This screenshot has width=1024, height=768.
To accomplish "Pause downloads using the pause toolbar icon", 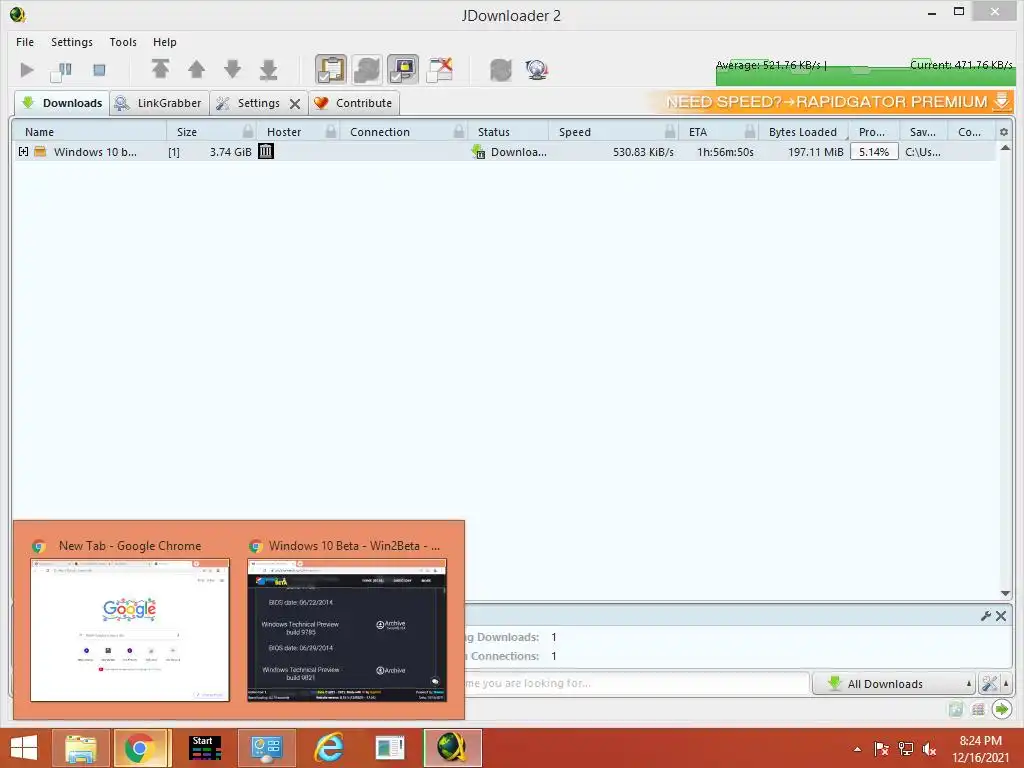I will tap(62, 70).
